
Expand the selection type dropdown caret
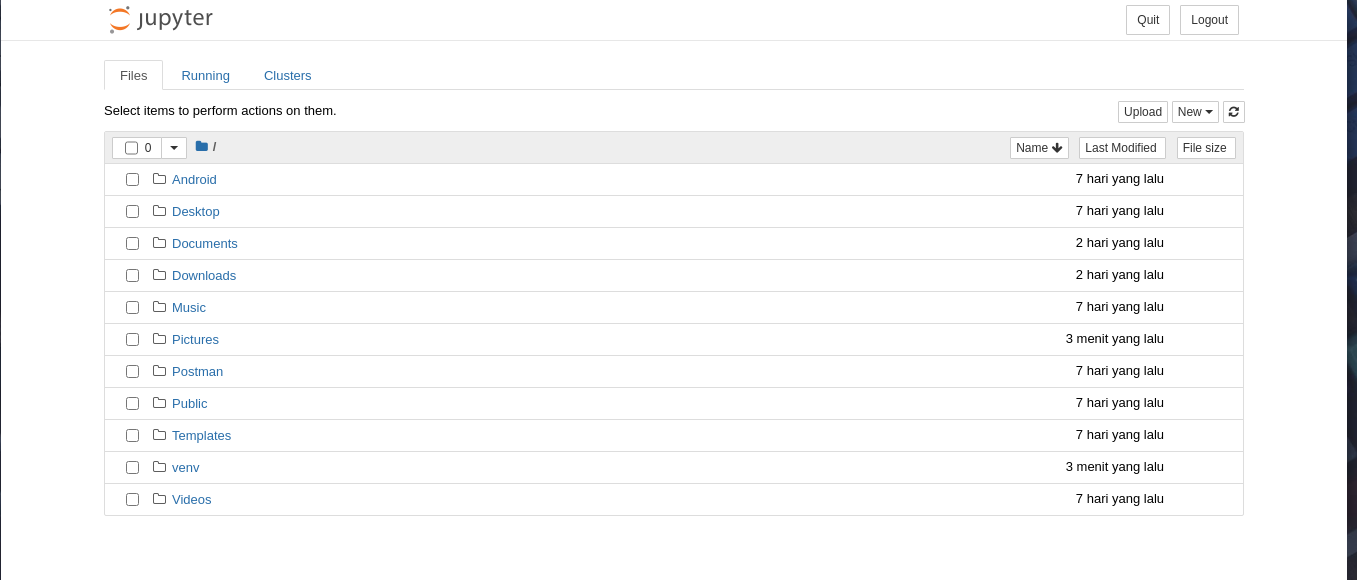pos(174,148)
